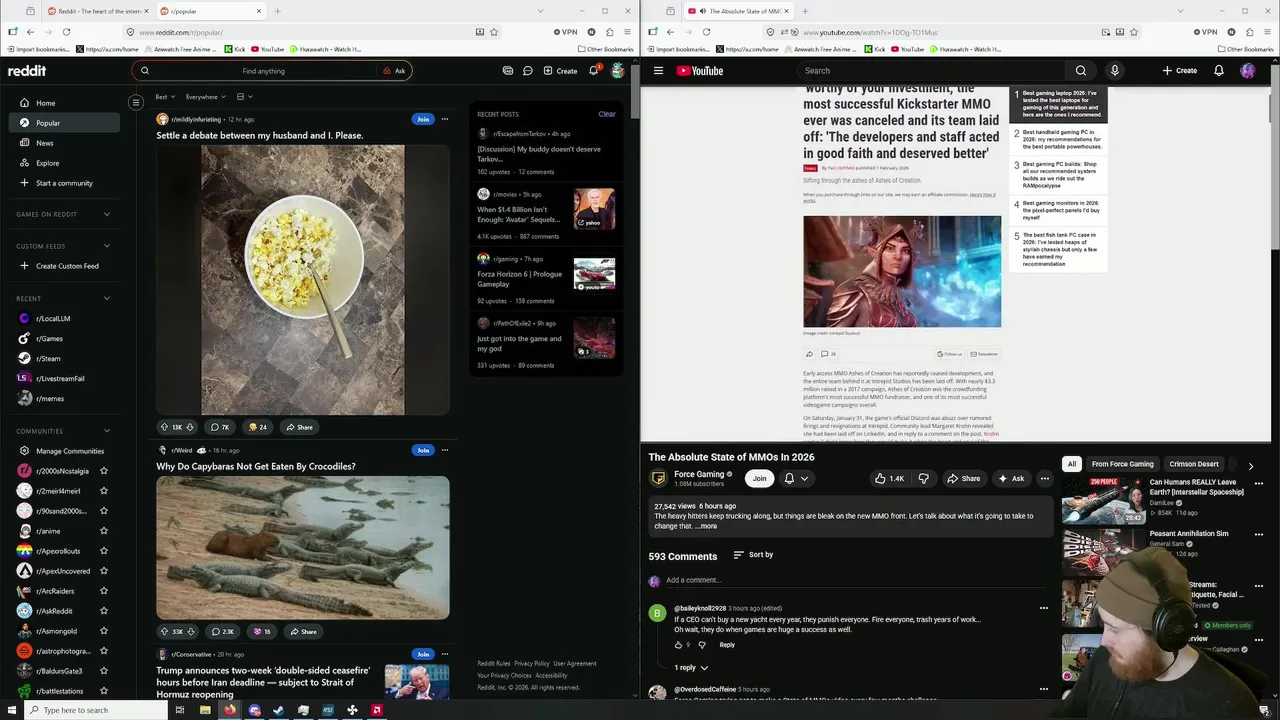Click the Add a comment field

[x=855, y=580]
